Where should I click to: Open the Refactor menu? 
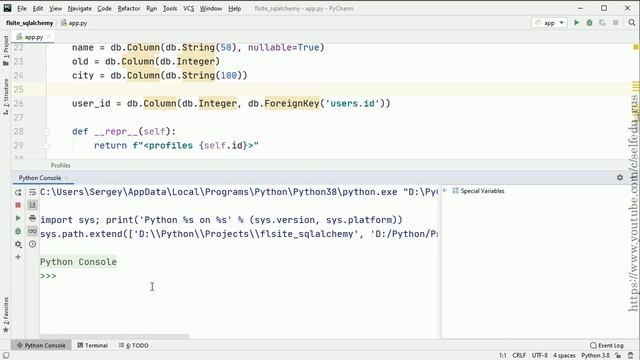[129, 8]
